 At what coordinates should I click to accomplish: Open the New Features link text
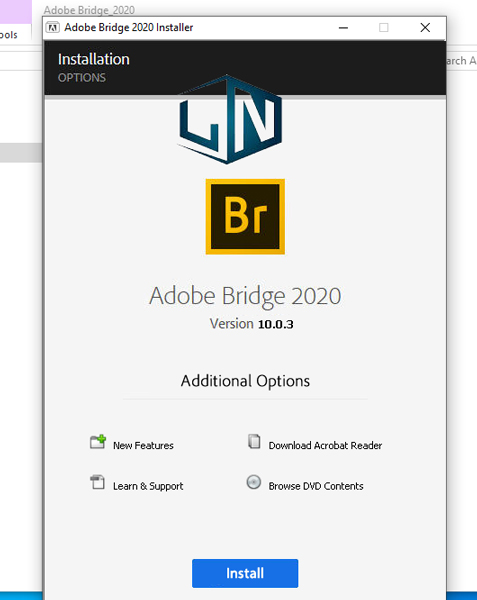pyautogui.click(x=143, y=445)
